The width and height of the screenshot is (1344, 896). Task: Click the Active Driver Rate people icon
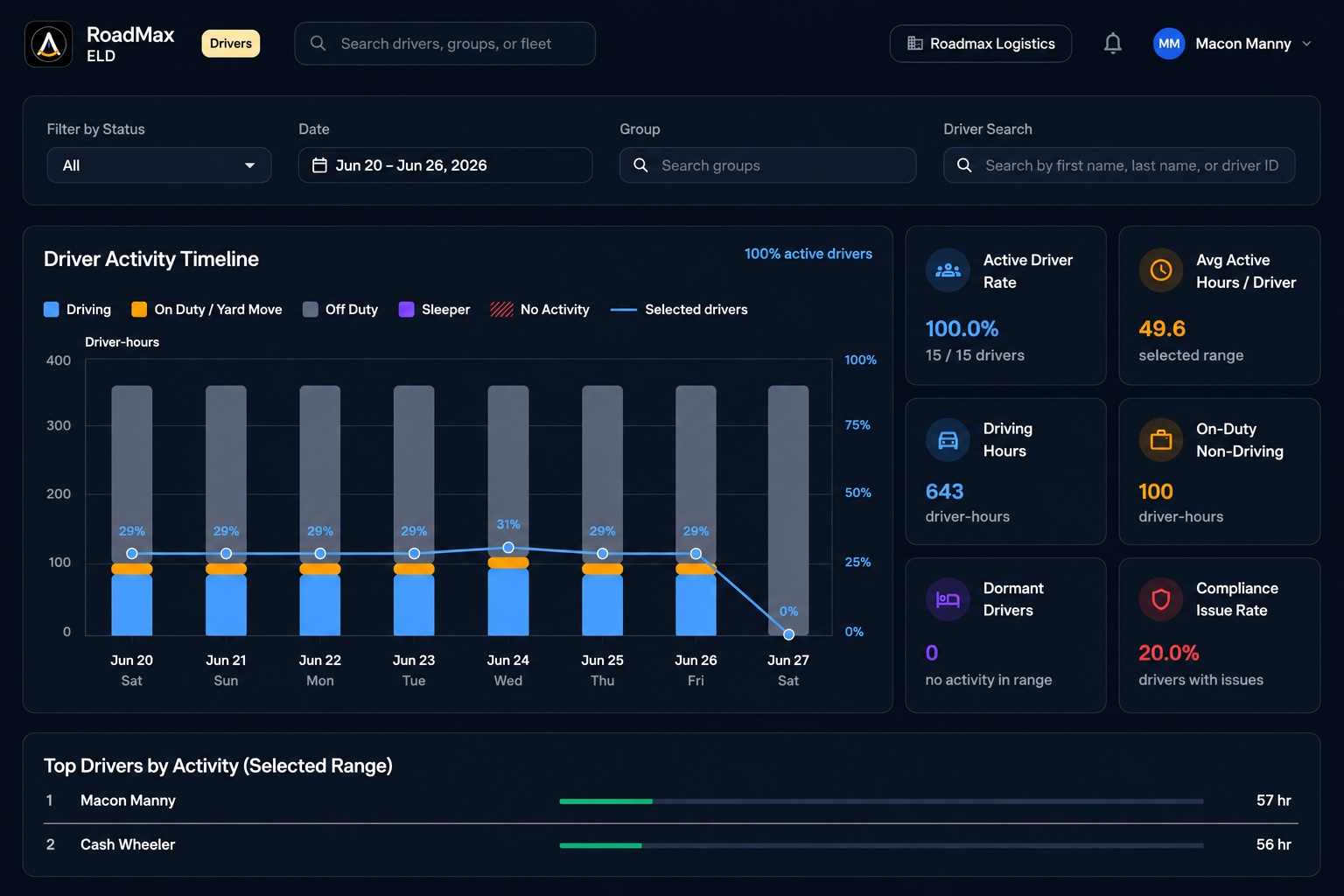948,270
